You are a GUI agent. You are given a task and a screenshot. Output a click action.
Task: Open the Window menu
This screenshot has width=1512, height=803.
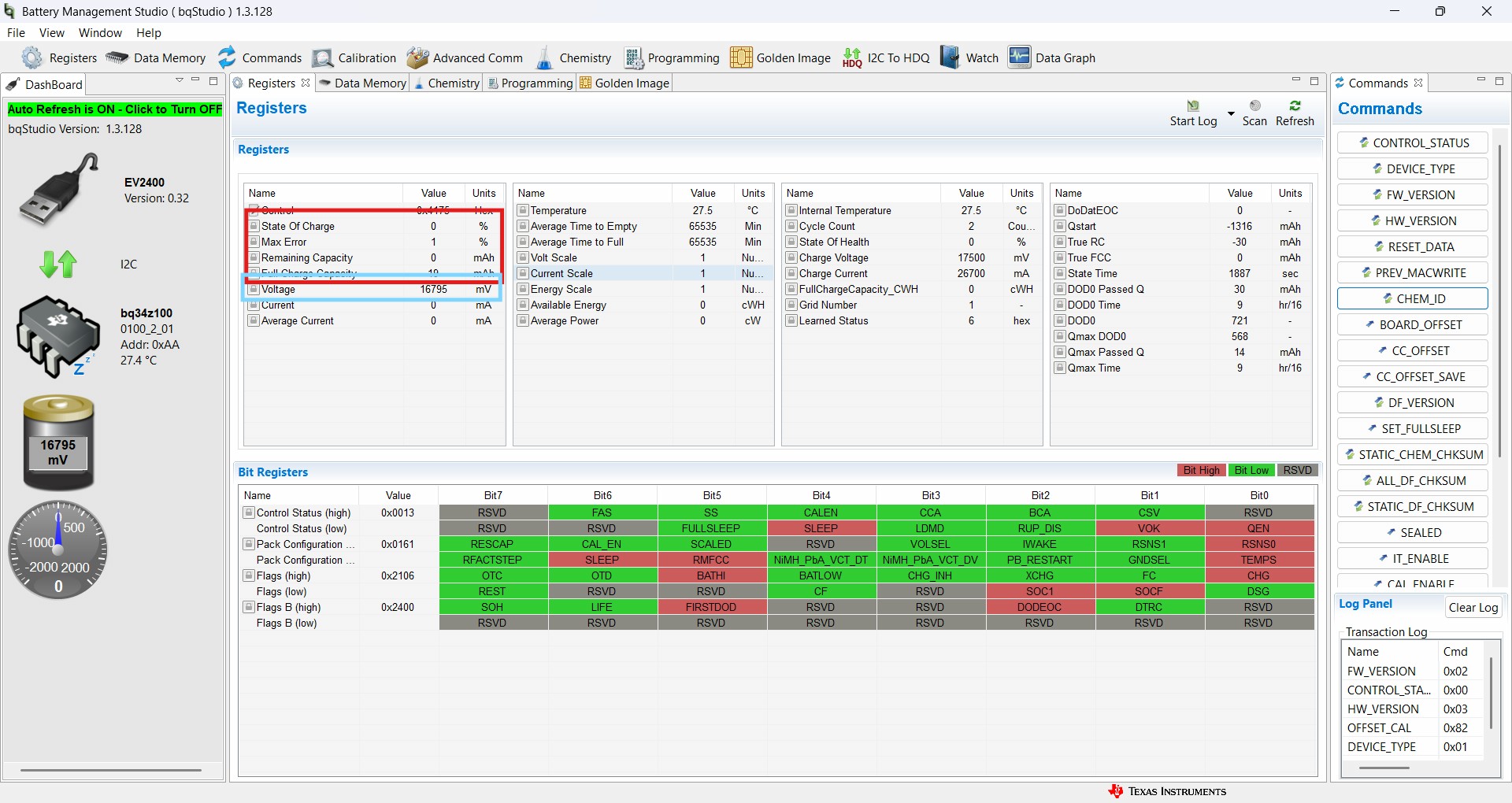100,33
